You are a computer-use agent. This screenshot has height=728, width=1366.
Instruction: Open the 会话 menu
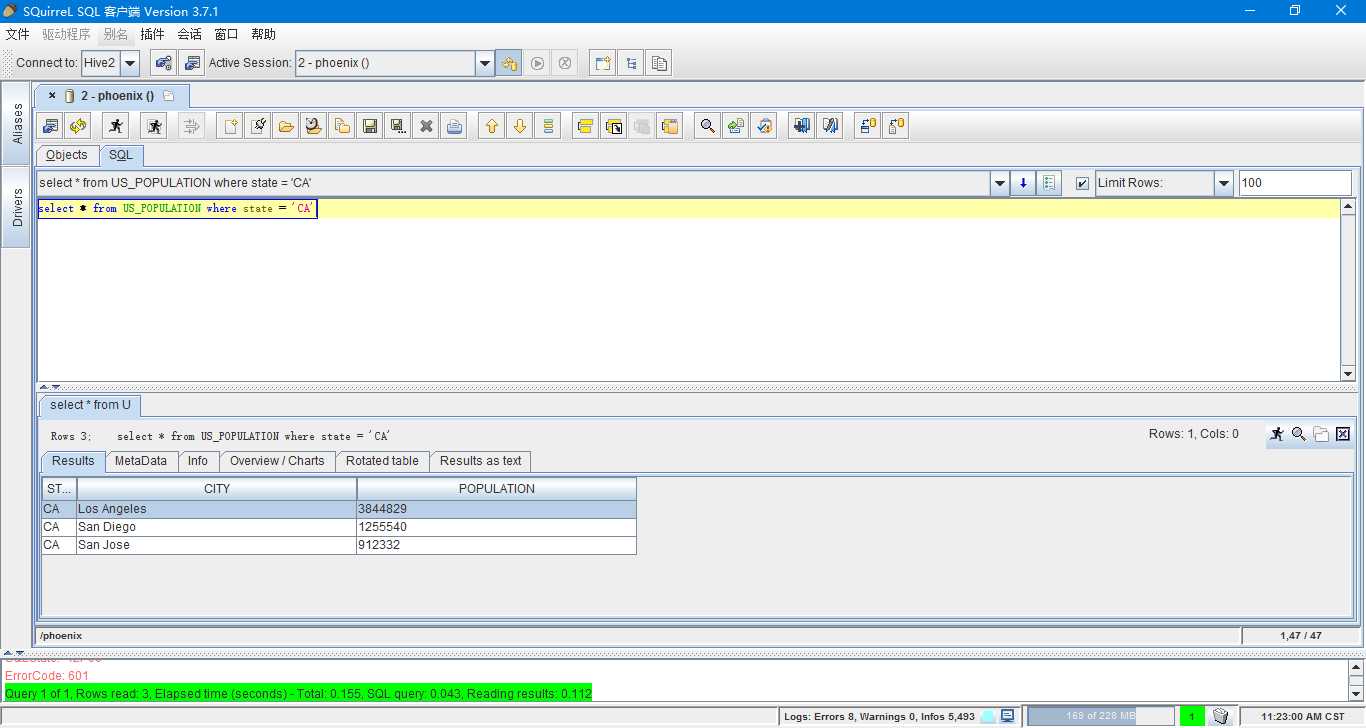pos(189,34)
